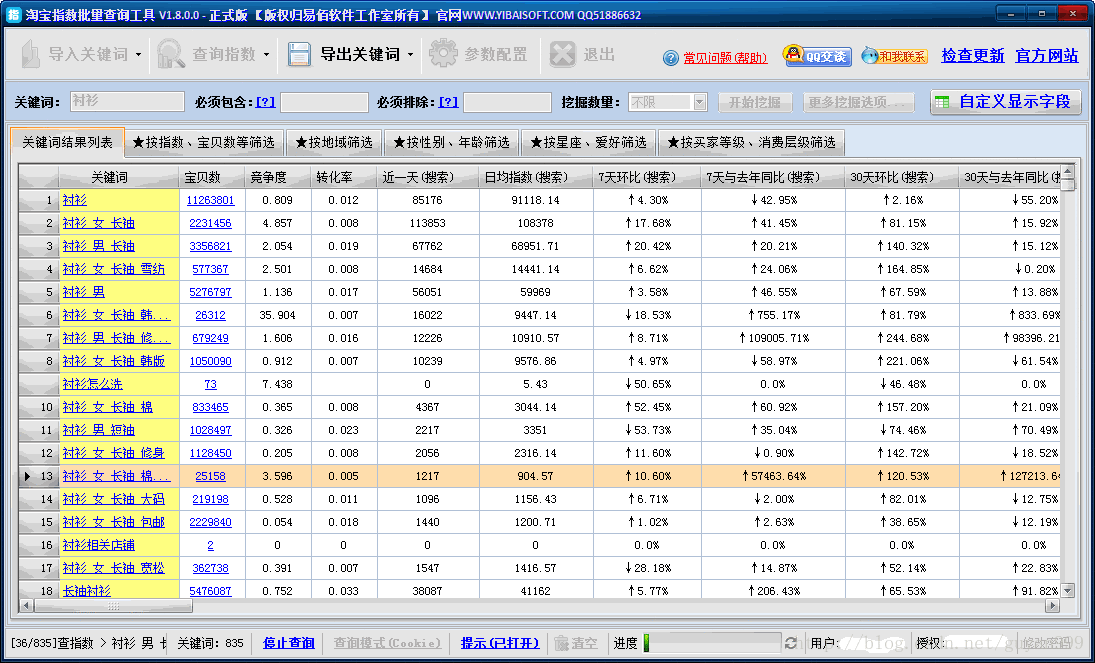Image resolution: width=1095 pixels, height=663 pixels.
Task: Click the help question-mark icon
Action: 670,58
